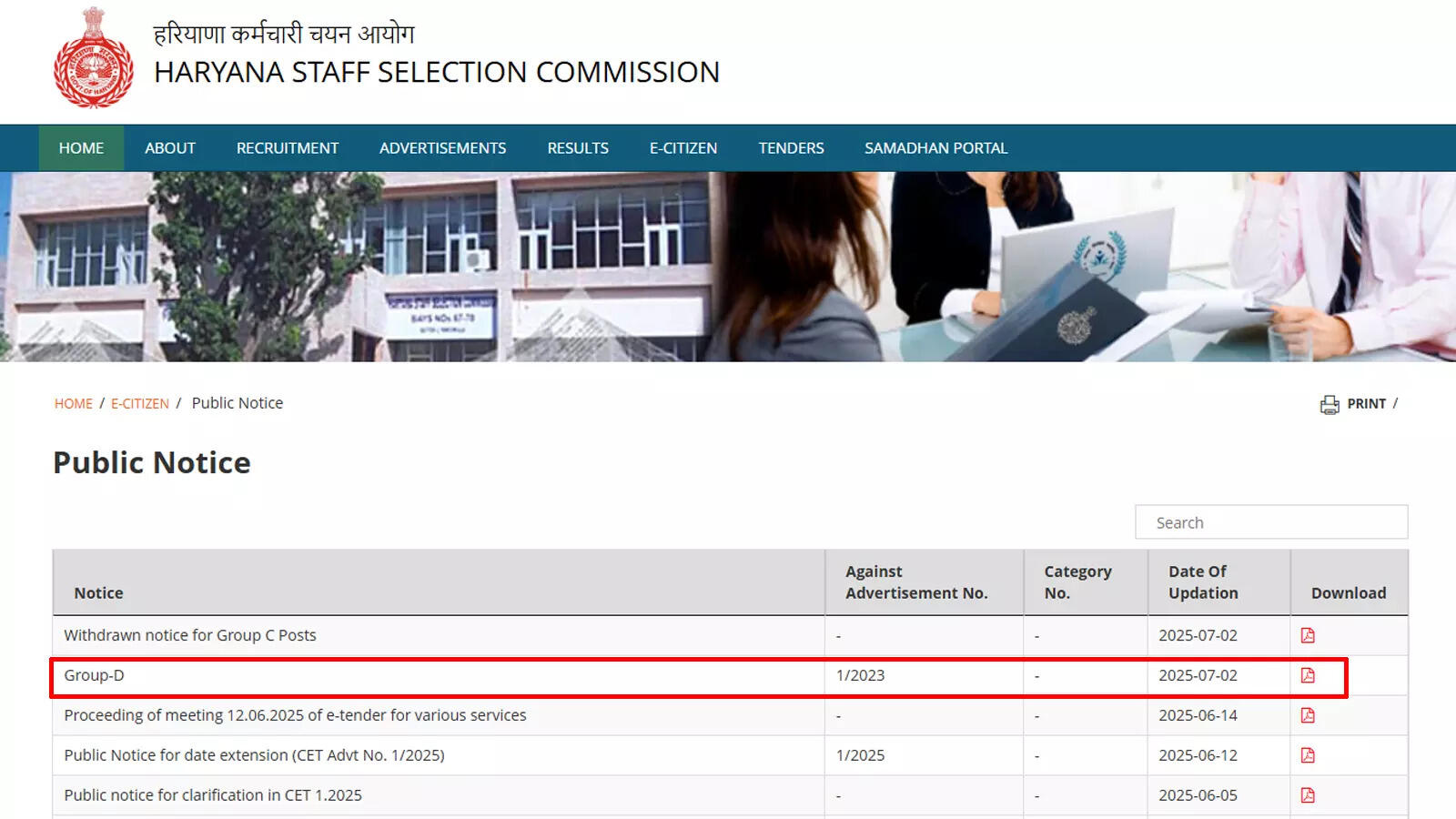Download the Group-D notice PDF

[1308, 675]
